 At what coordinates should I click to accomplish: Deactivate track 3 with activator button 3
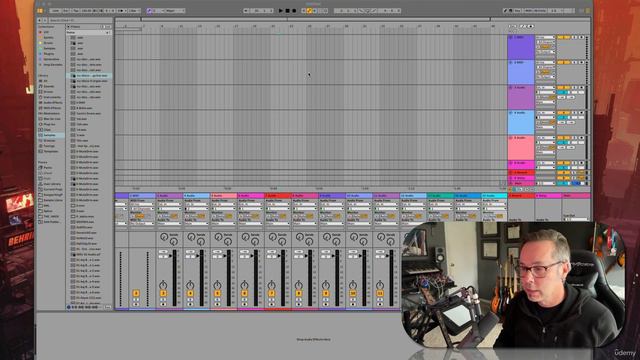163,293
